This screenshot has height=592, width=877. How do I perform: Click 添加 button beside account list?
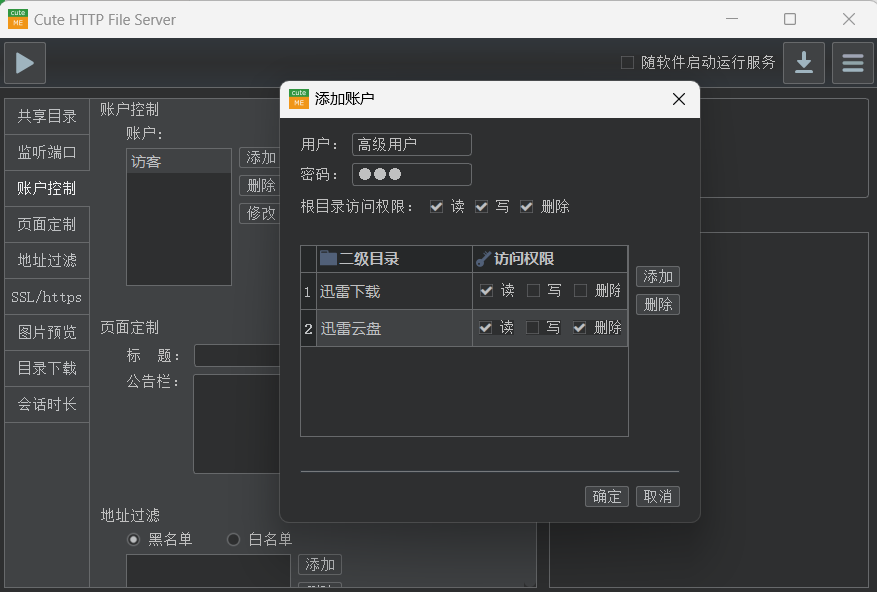coord(260,157)
